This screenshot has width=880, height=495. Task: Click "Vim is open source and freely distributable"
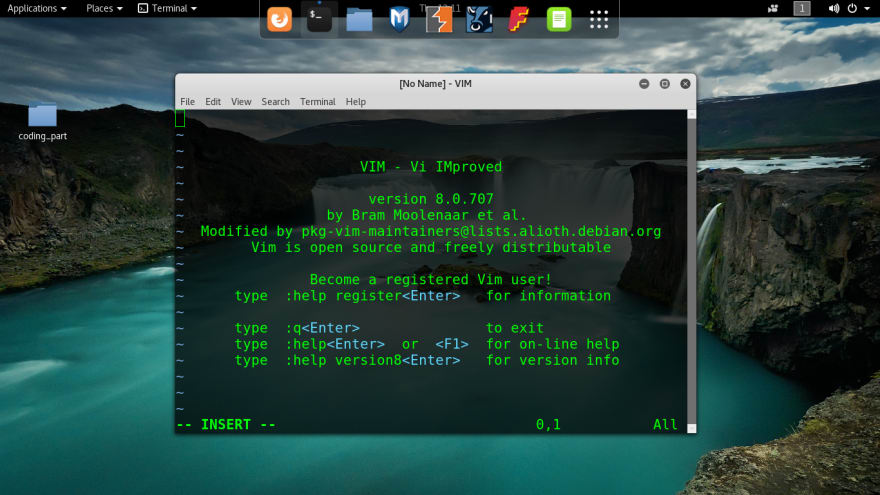pos(431,248)
